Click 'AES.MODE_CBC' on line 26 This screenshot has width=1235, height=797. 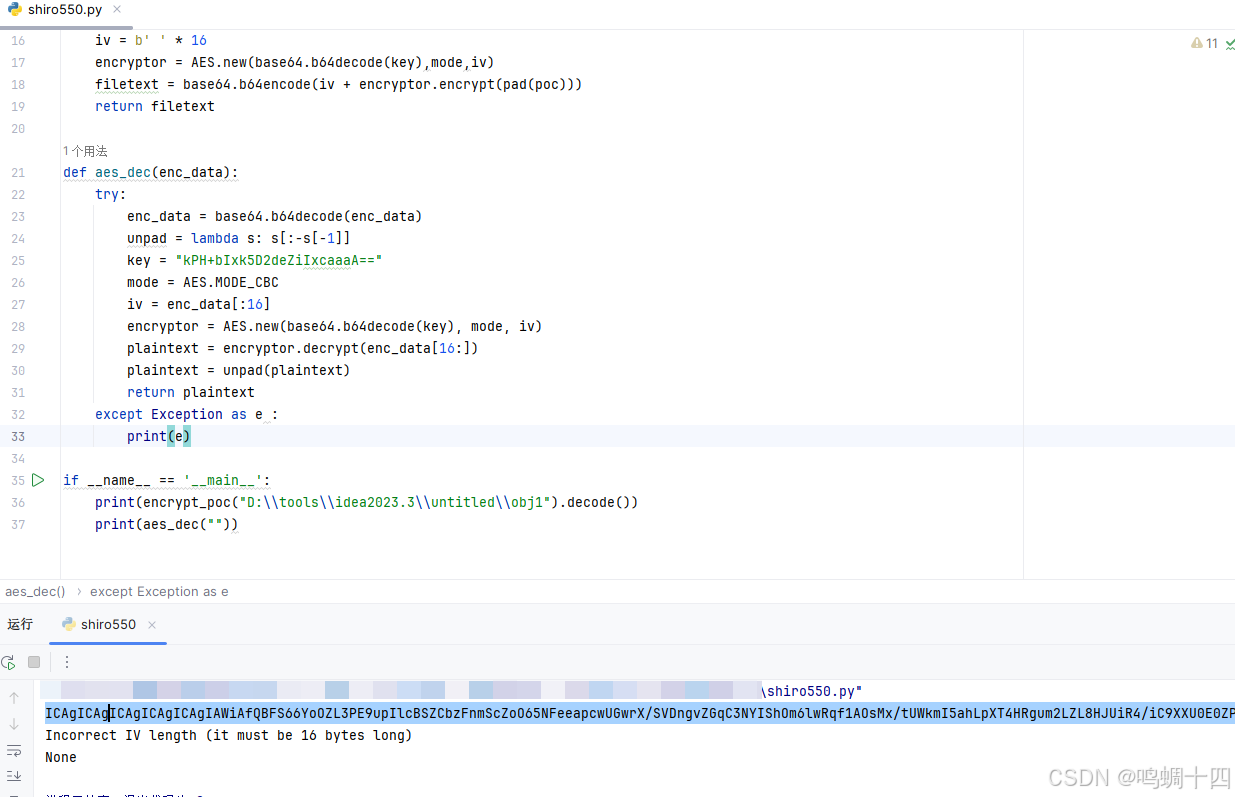(231, 282)
